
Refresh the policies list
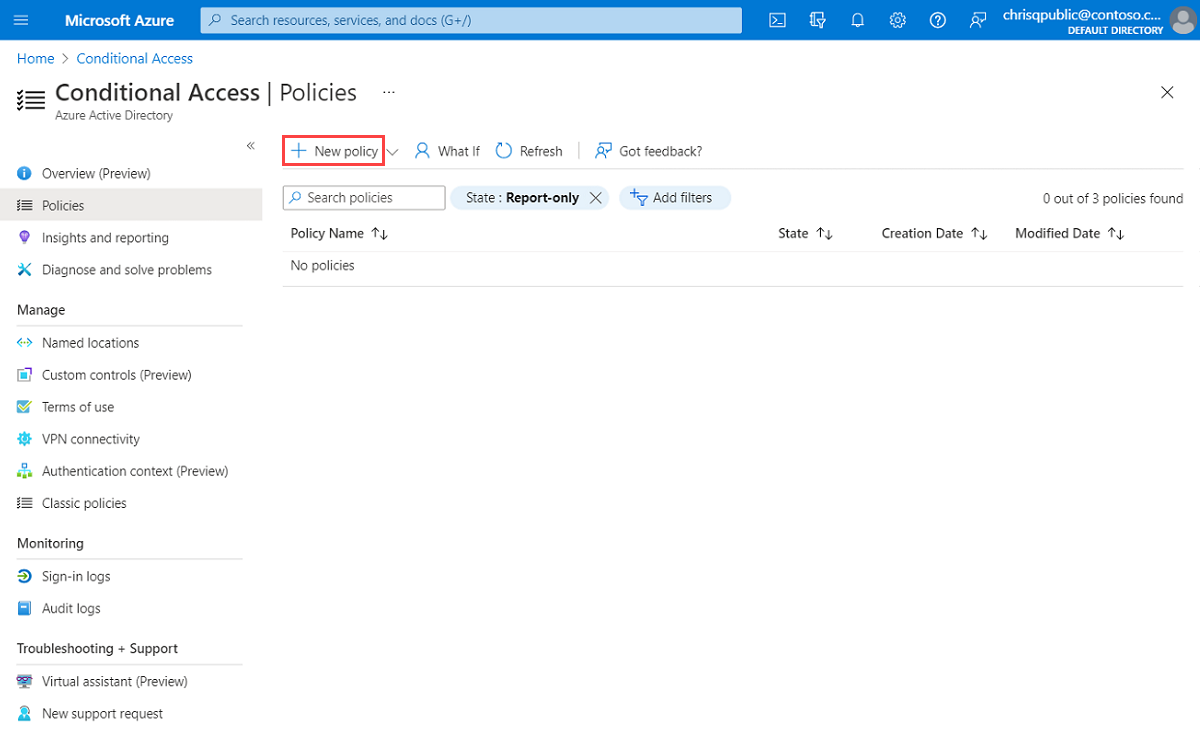click(x=529, y=151)
